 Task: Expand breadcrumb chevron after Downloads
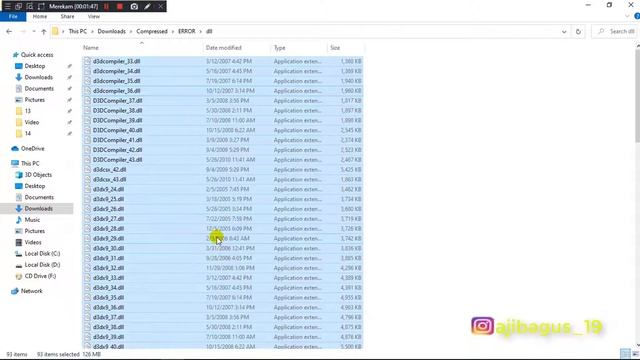pyautogui.click(x=131, y=31)
